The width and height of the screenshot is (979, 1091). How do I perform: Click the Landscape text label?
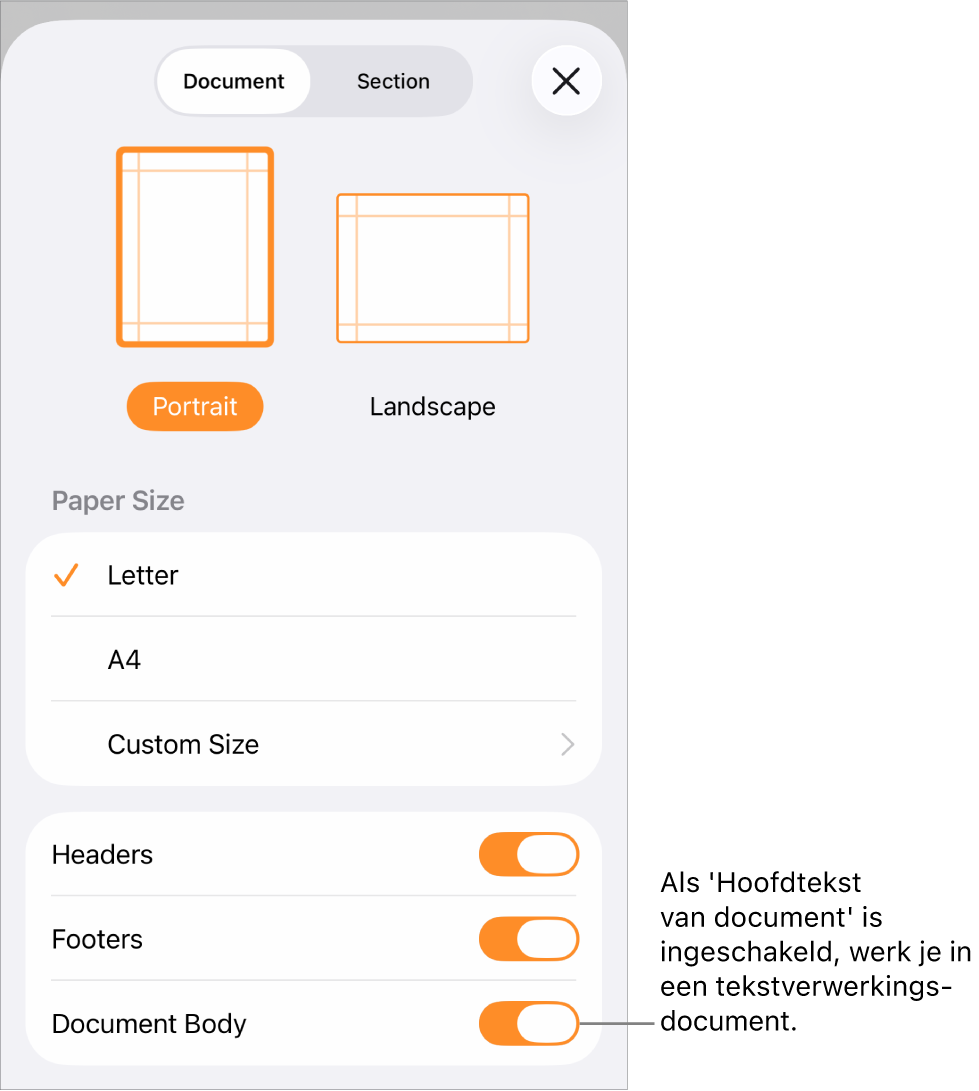click(433, 406)
